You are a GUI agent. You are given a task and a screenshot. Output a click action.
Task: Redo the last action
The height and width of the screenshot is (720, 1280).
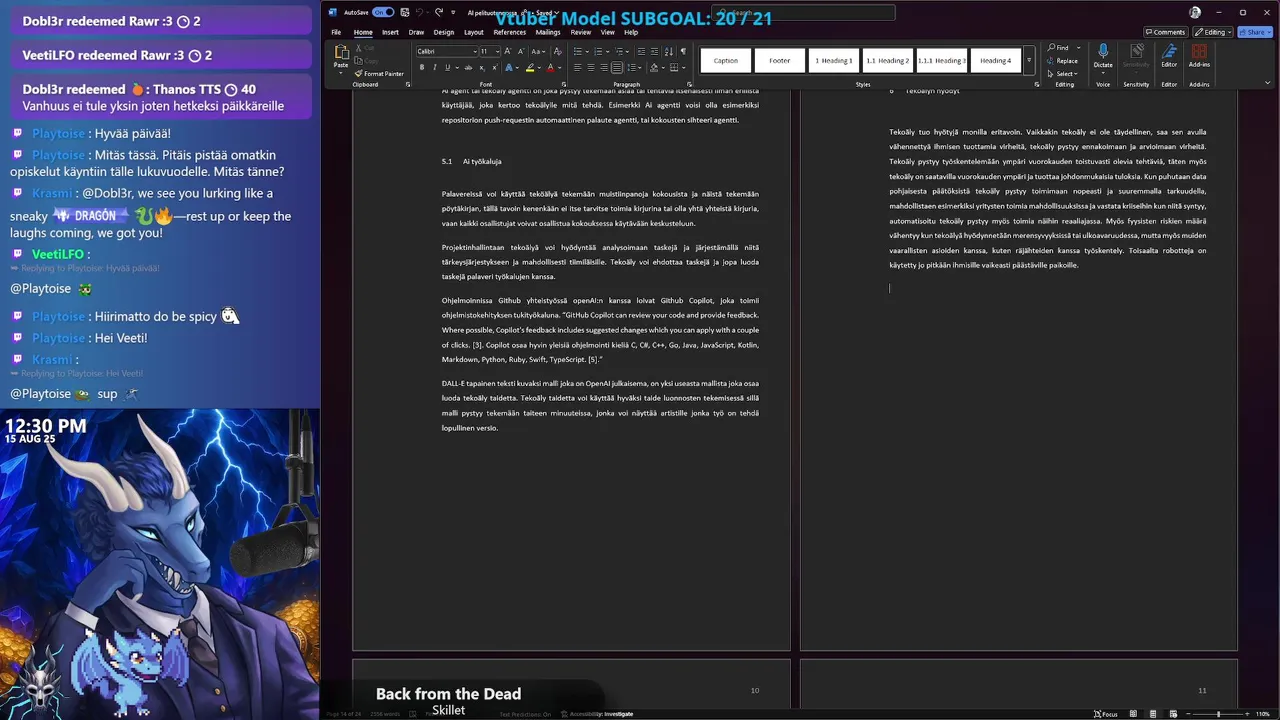(x=438, y=12)
